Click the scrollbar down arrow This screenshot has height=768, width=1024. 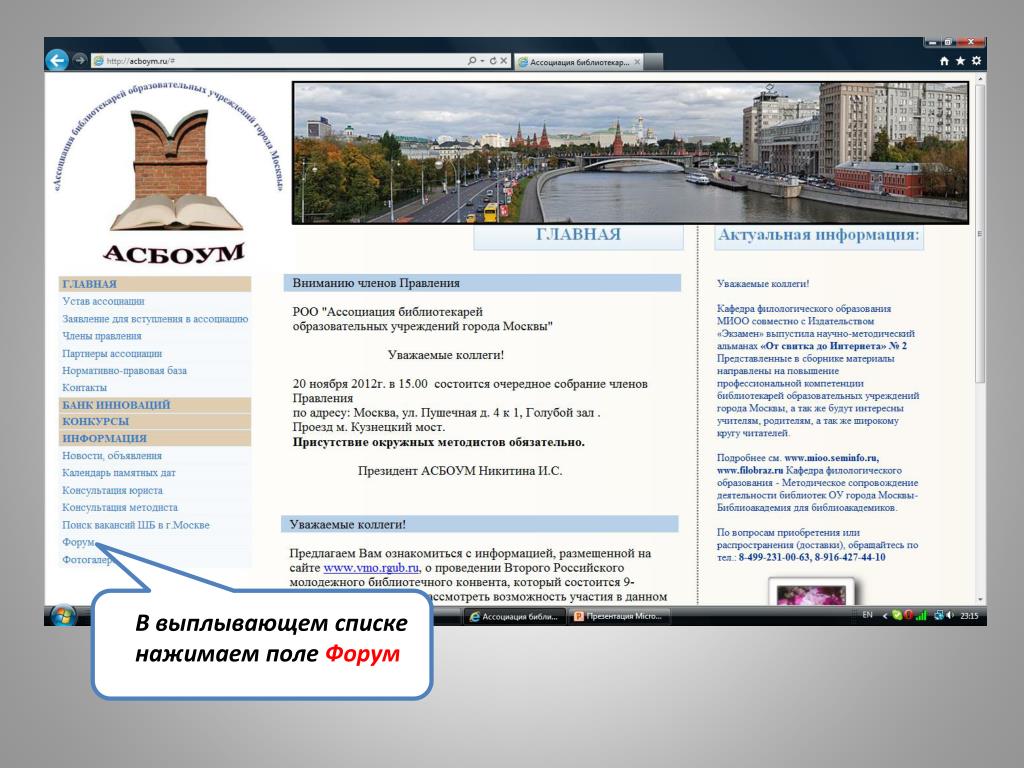click(980, 599)
